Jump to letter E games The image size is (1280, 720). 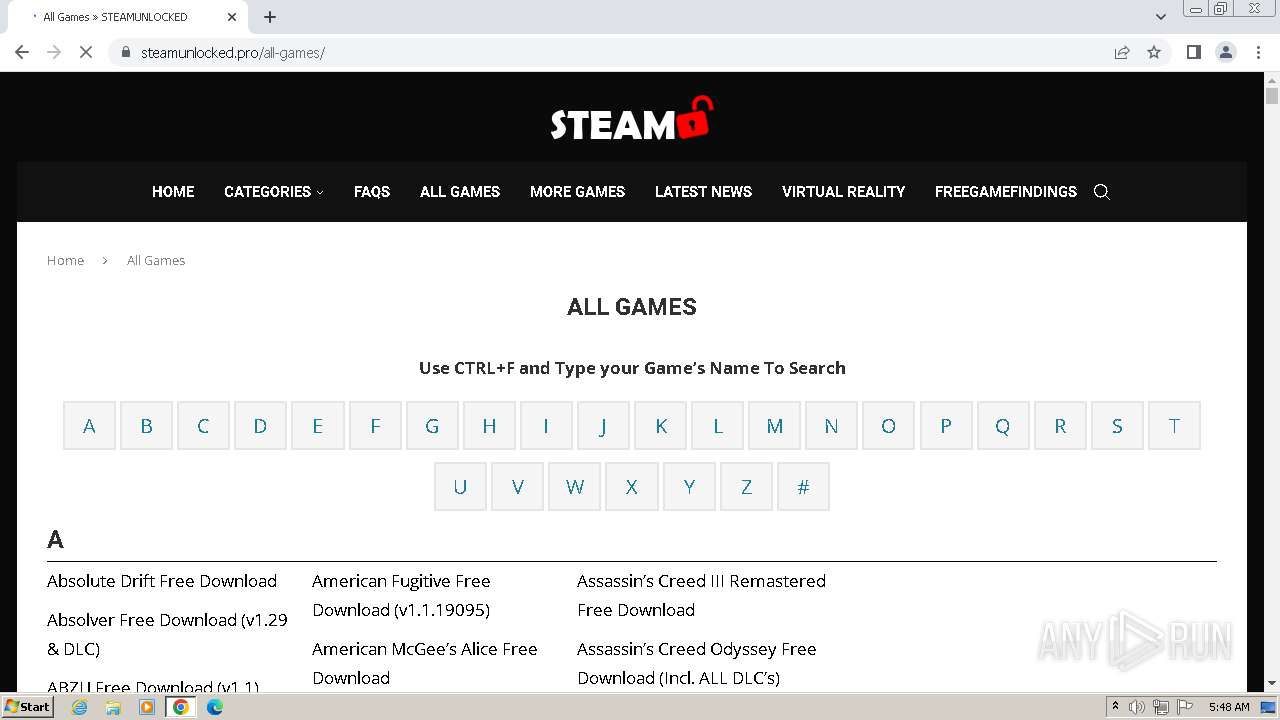tap(318, 426)
